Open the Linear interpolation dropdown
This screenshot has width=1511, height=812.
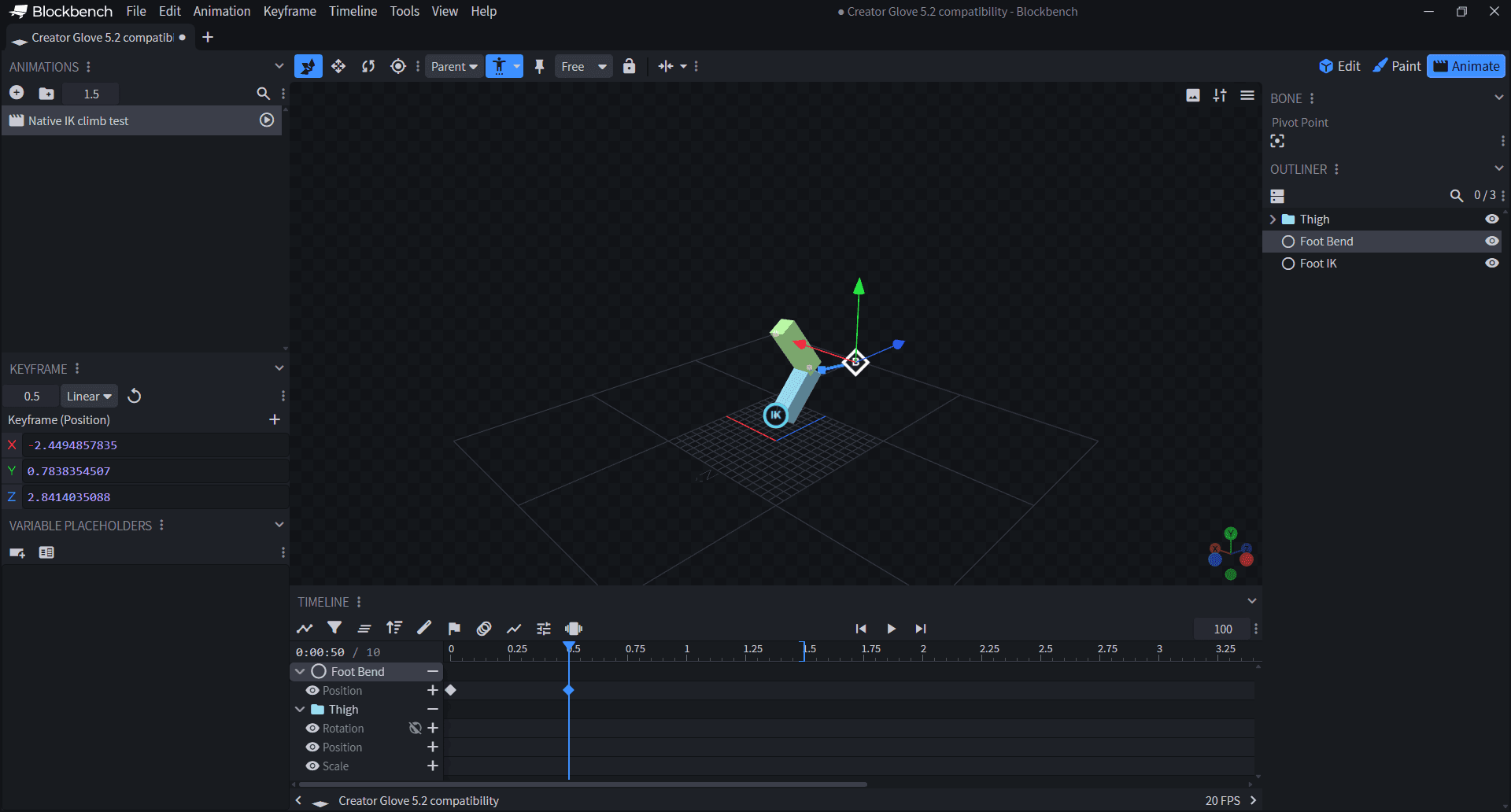[89, 396]
